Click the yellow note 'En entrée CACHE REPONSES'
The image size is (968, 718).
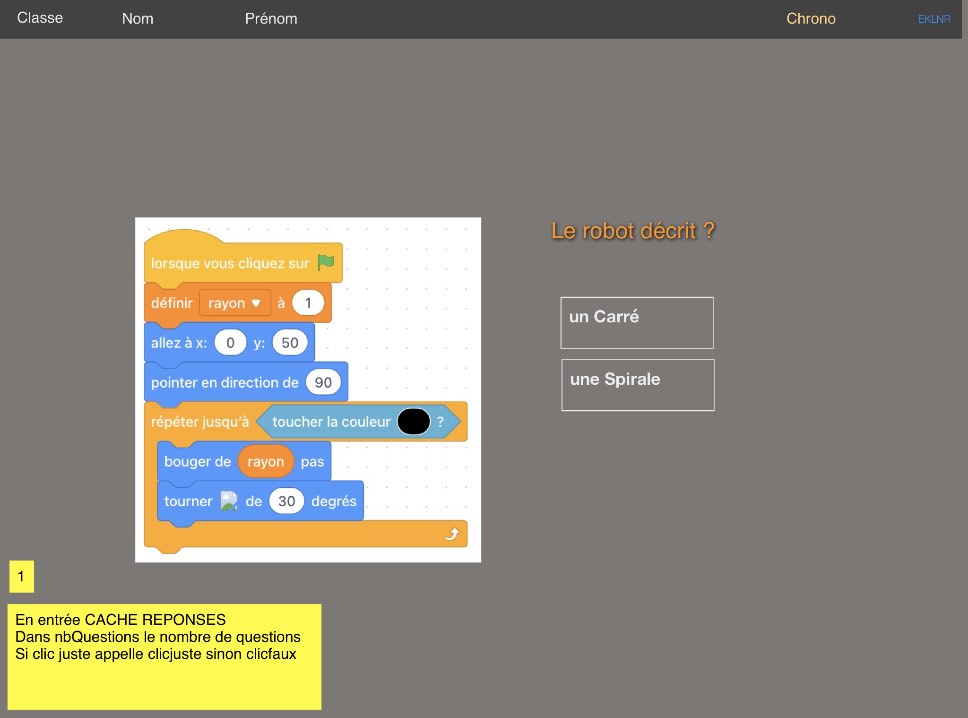pyautogui.click(x=164, y=657)
